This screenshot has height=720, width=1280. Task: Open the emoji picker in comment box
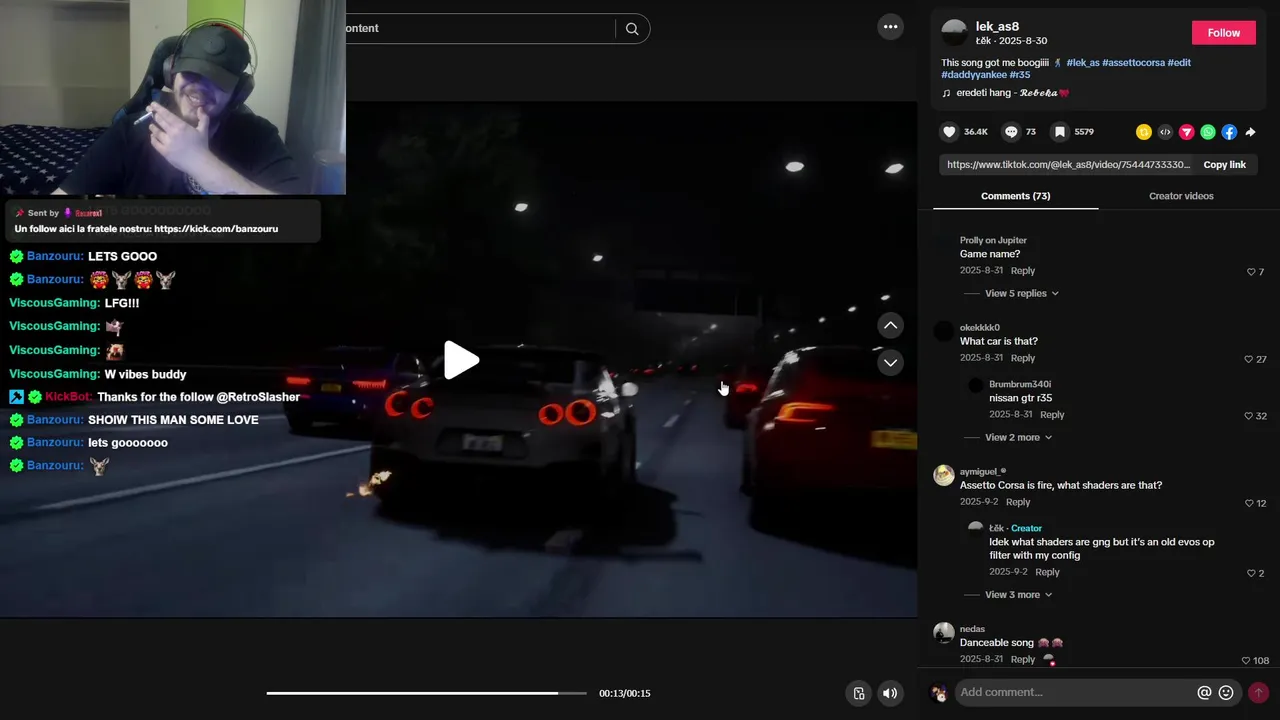click(x=1226, y=692)
